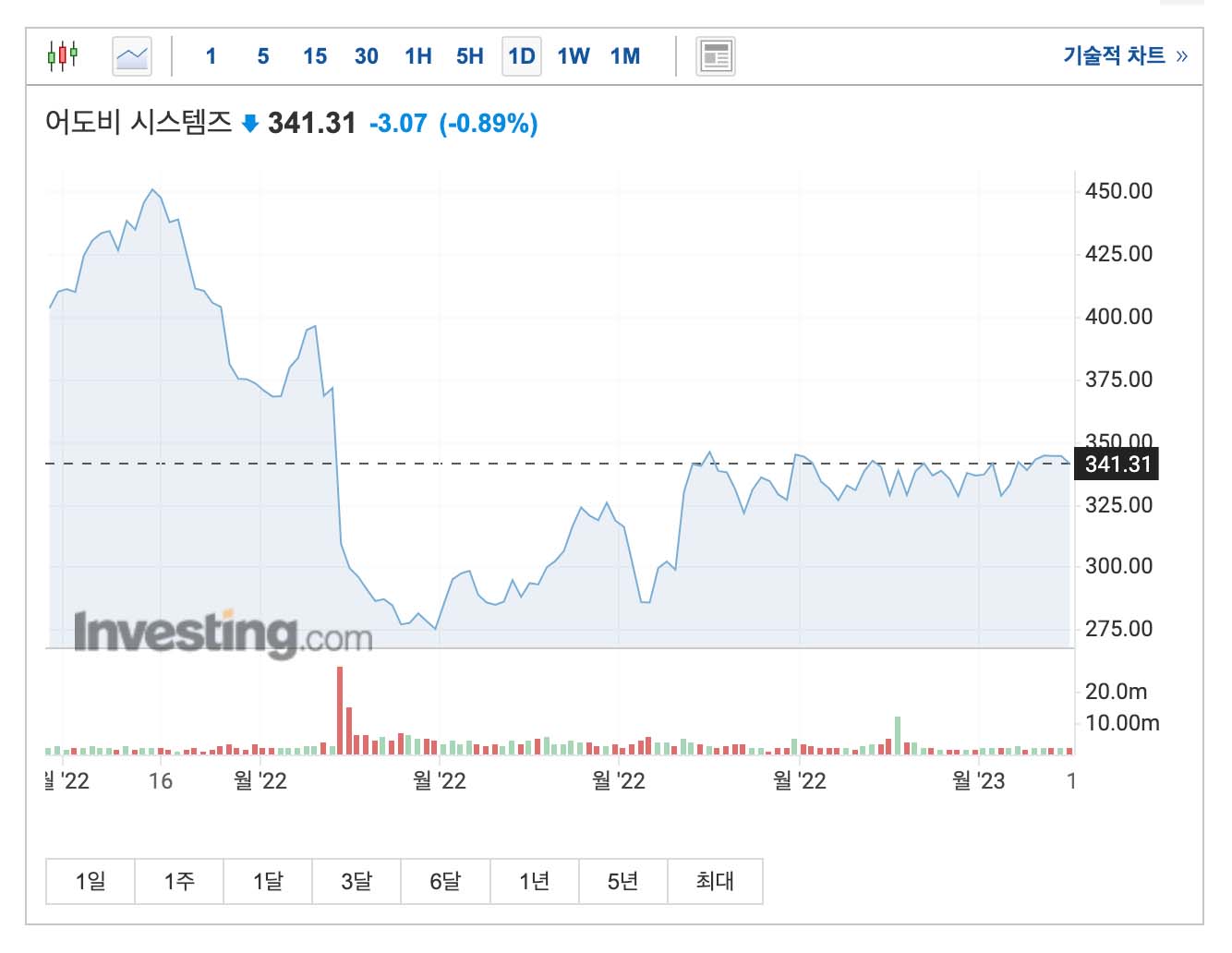Show the 5년 time range
Viewport: 1232px width, 953px height.
pyautogui.click(x=622, y=881)
